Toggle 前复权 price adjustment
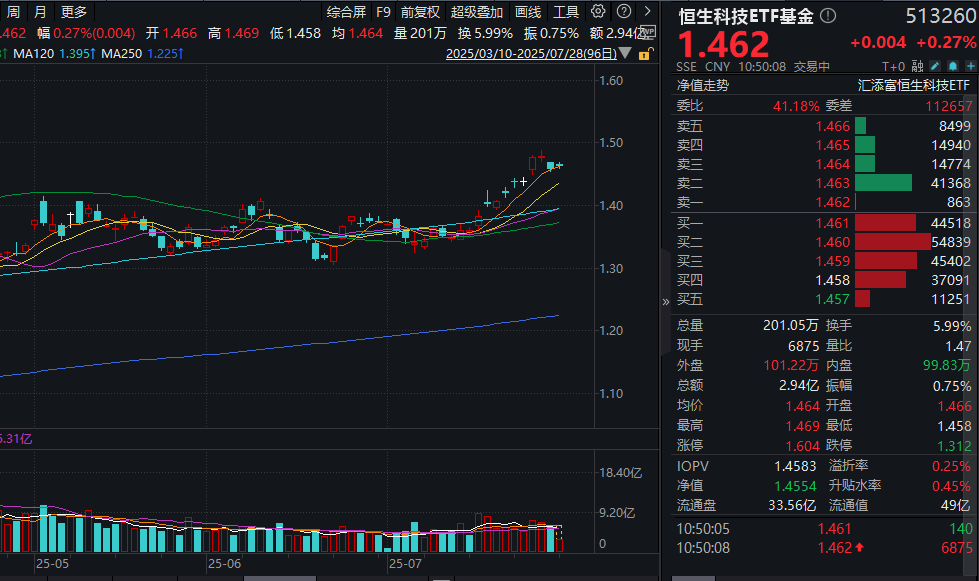The height and width of the screenshot is (581, 979). click(x=420, y=12)
